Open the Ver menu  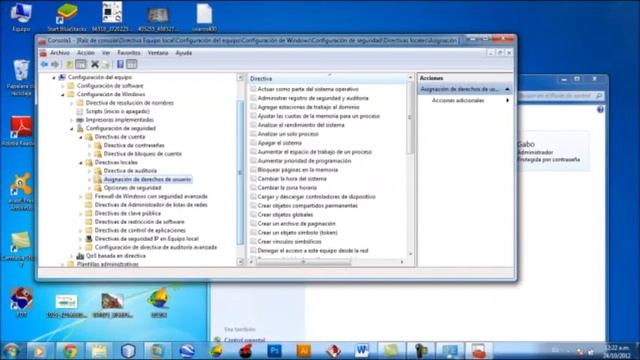tap(106, 53)
